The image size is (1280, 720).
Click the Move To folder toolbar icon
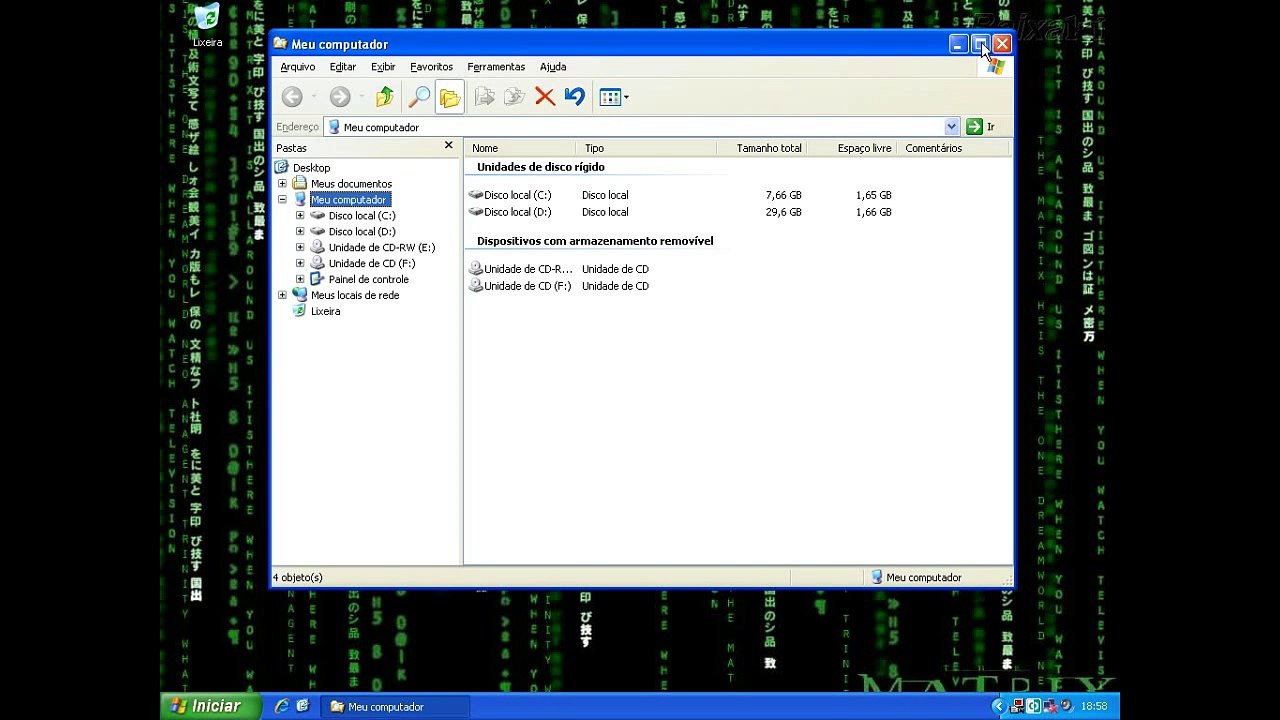[485, 97]
